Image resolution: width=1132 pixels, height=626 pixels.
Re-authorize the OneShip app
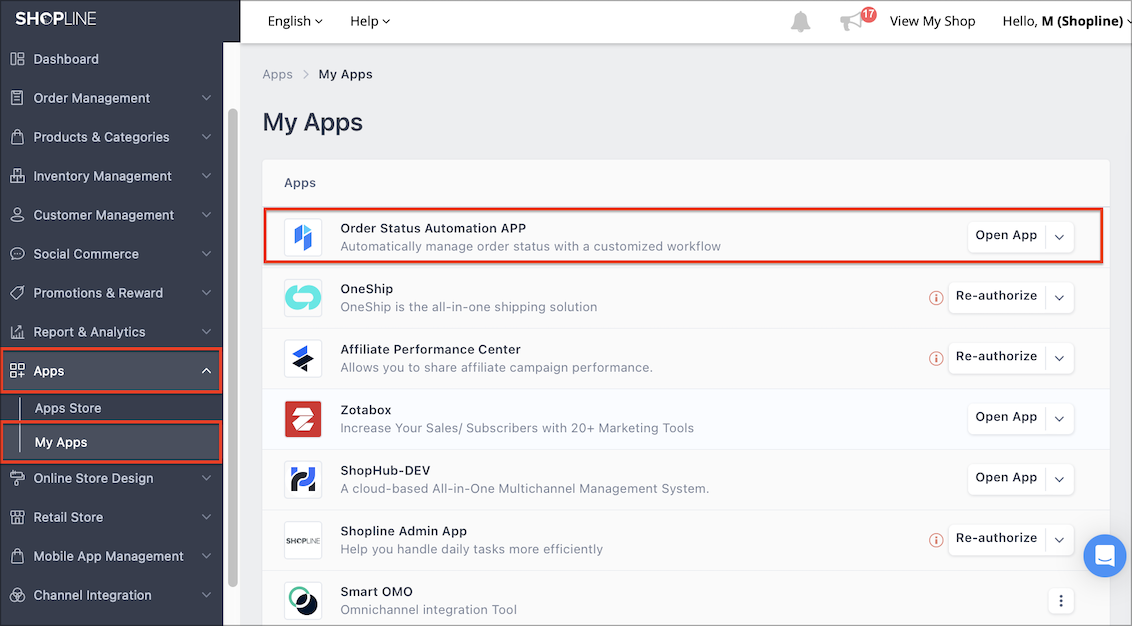pos(996,297)
